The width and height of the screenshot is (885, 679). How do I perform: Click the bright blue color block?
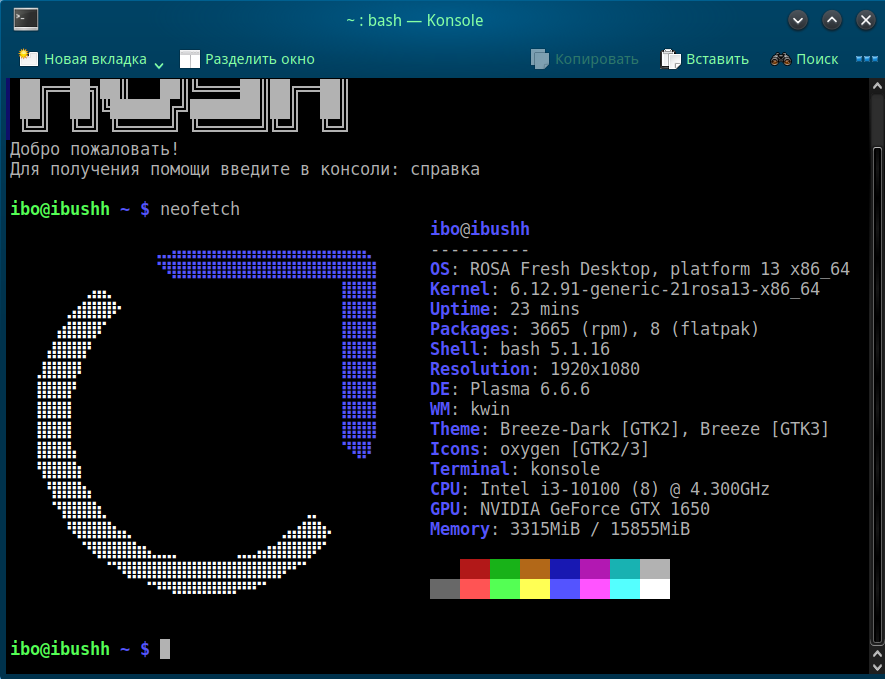pos(565,589)
